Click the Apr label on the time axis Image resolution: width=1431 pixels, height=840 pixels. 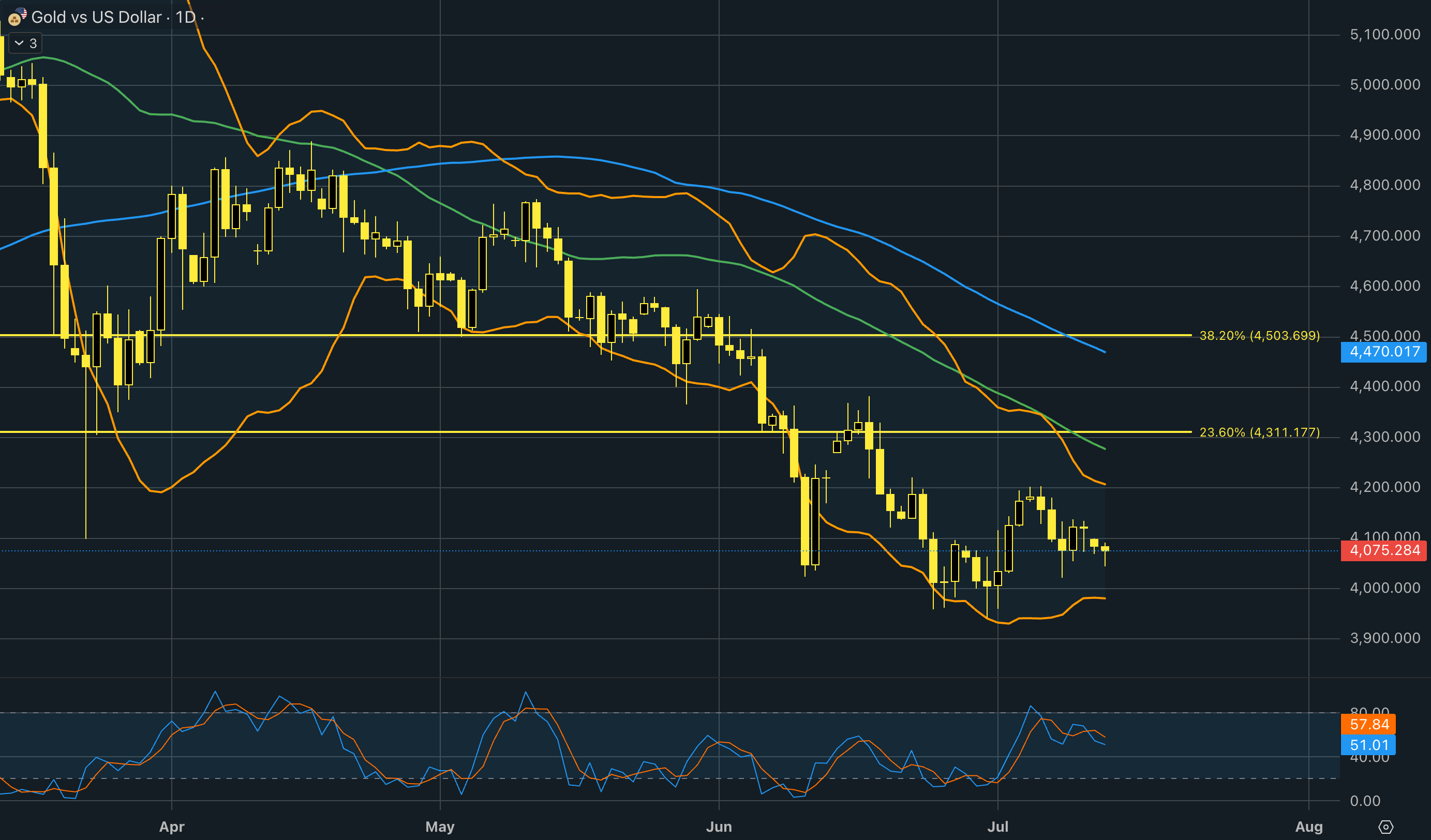coord(171,827)
